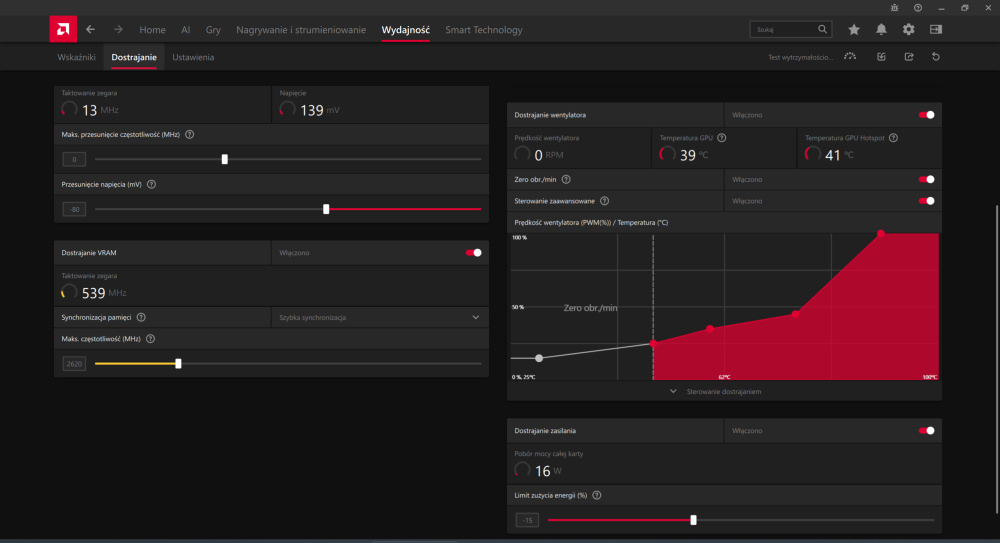Click the Szukaj search field
1000x543 pixels.
(786, 30)
